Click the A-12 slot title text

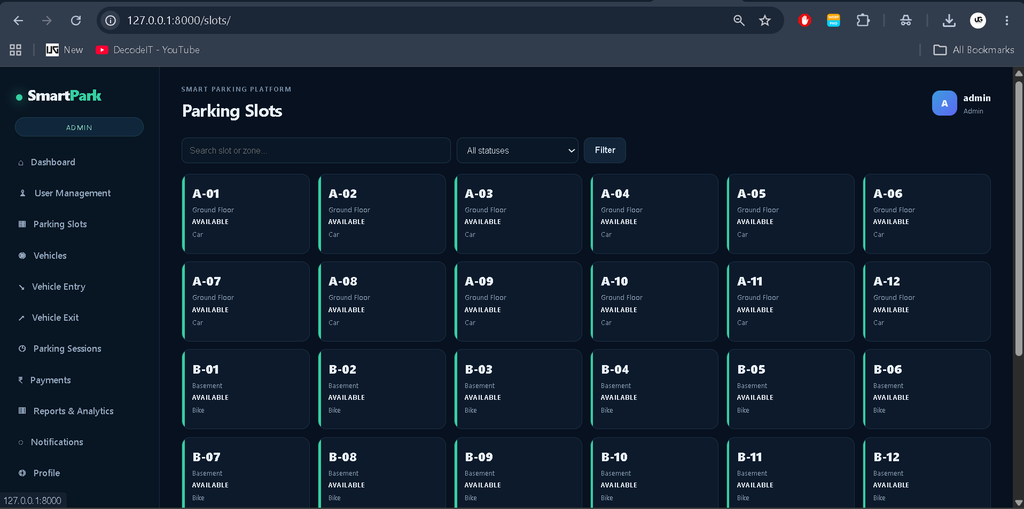click(887, 282)
